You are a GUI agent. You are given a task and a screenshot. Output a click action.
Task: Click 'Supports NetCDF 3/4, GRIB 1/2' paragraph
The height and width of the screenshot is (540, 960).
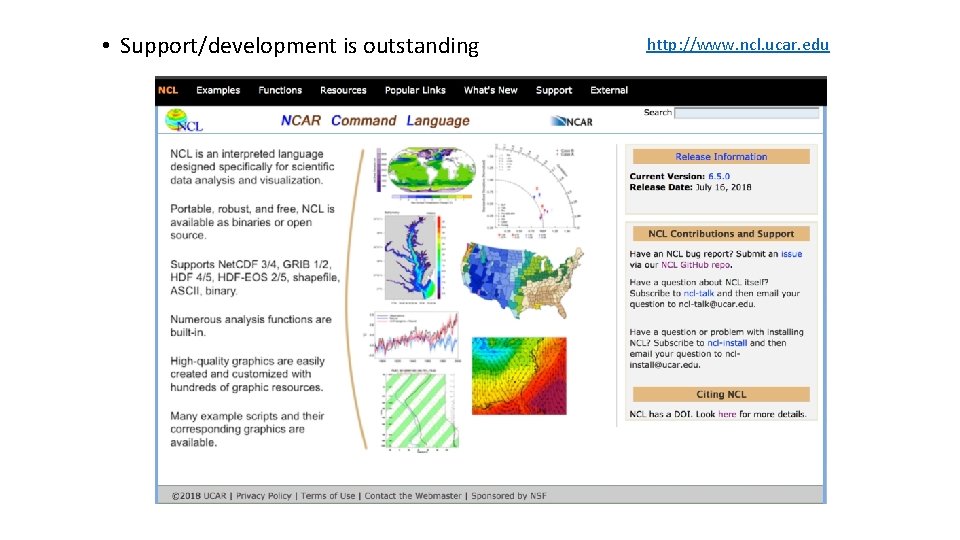tap(255, 277)
